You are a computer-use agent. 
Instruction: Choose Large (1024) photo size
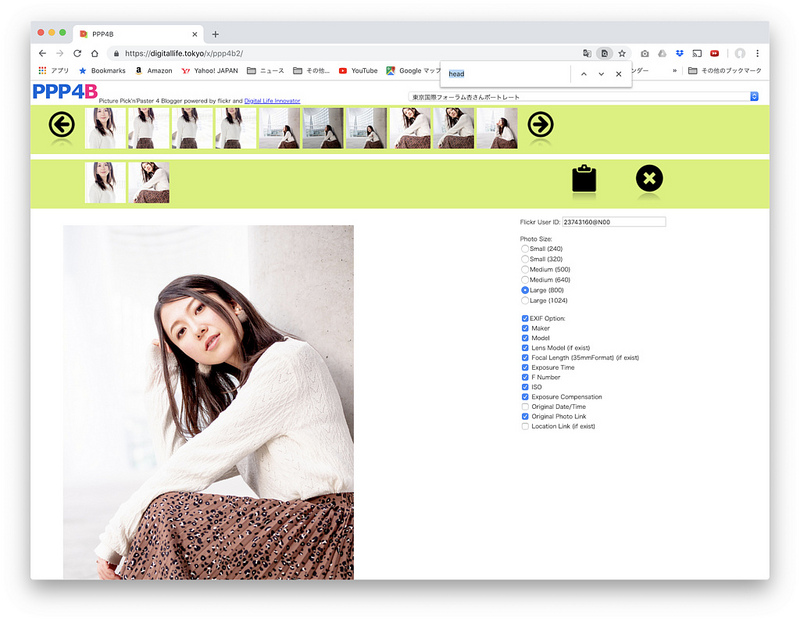point(526,300)
